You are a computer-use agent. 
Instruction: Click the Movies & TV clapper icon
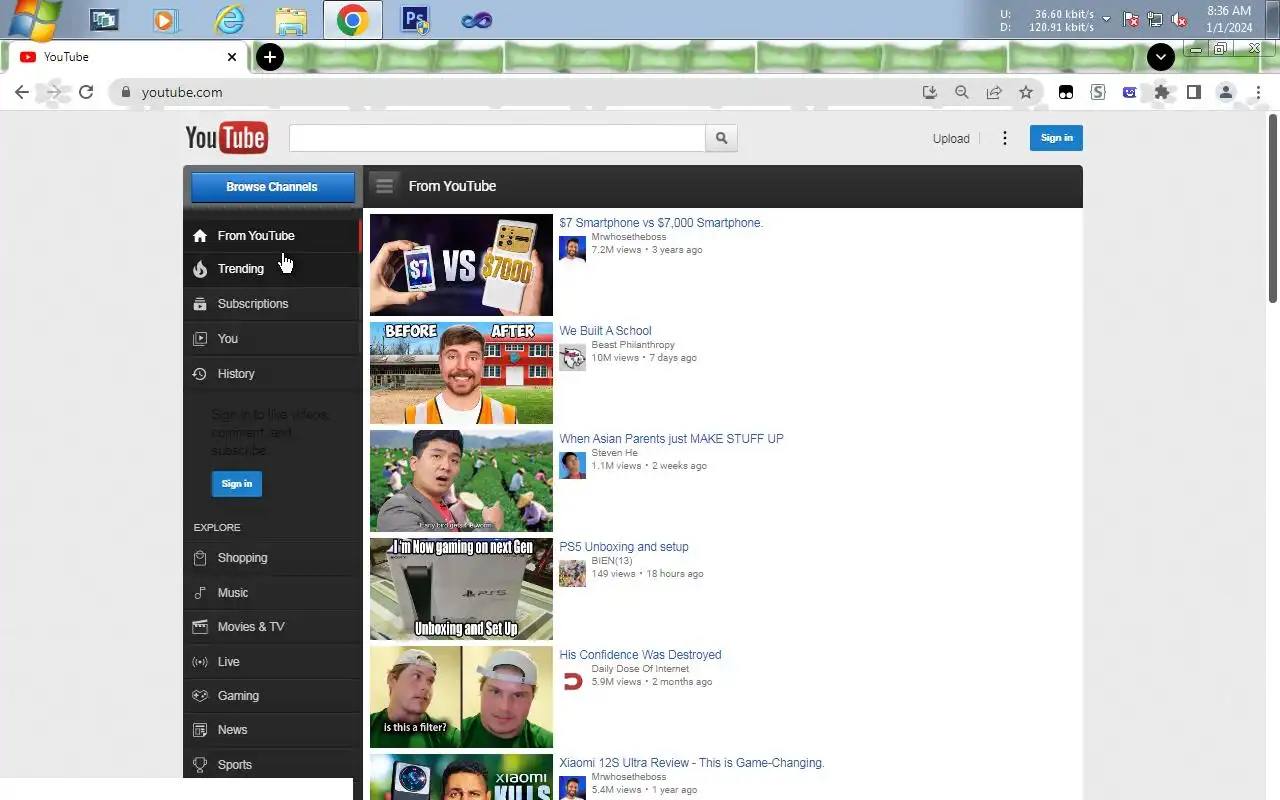(200, 627)
